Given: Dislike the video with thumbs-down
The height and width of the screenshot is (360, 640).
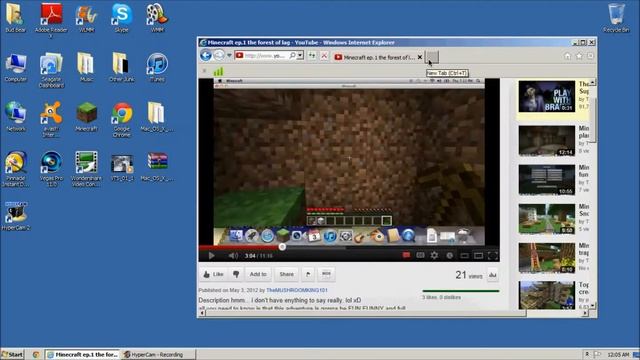Looking at the screenshot, I should pyautogui.click(x=236, y=274).
